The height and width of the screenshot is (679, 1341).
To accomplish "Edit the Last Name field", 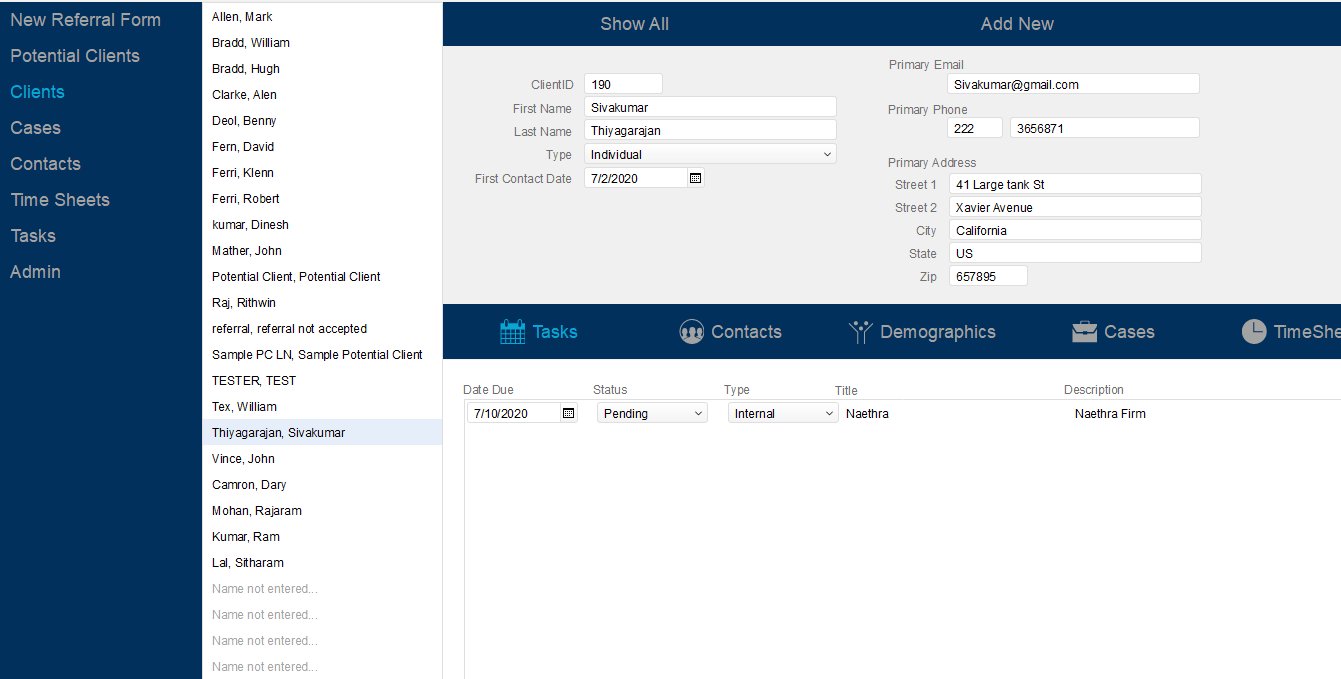I will pos(710,130).
